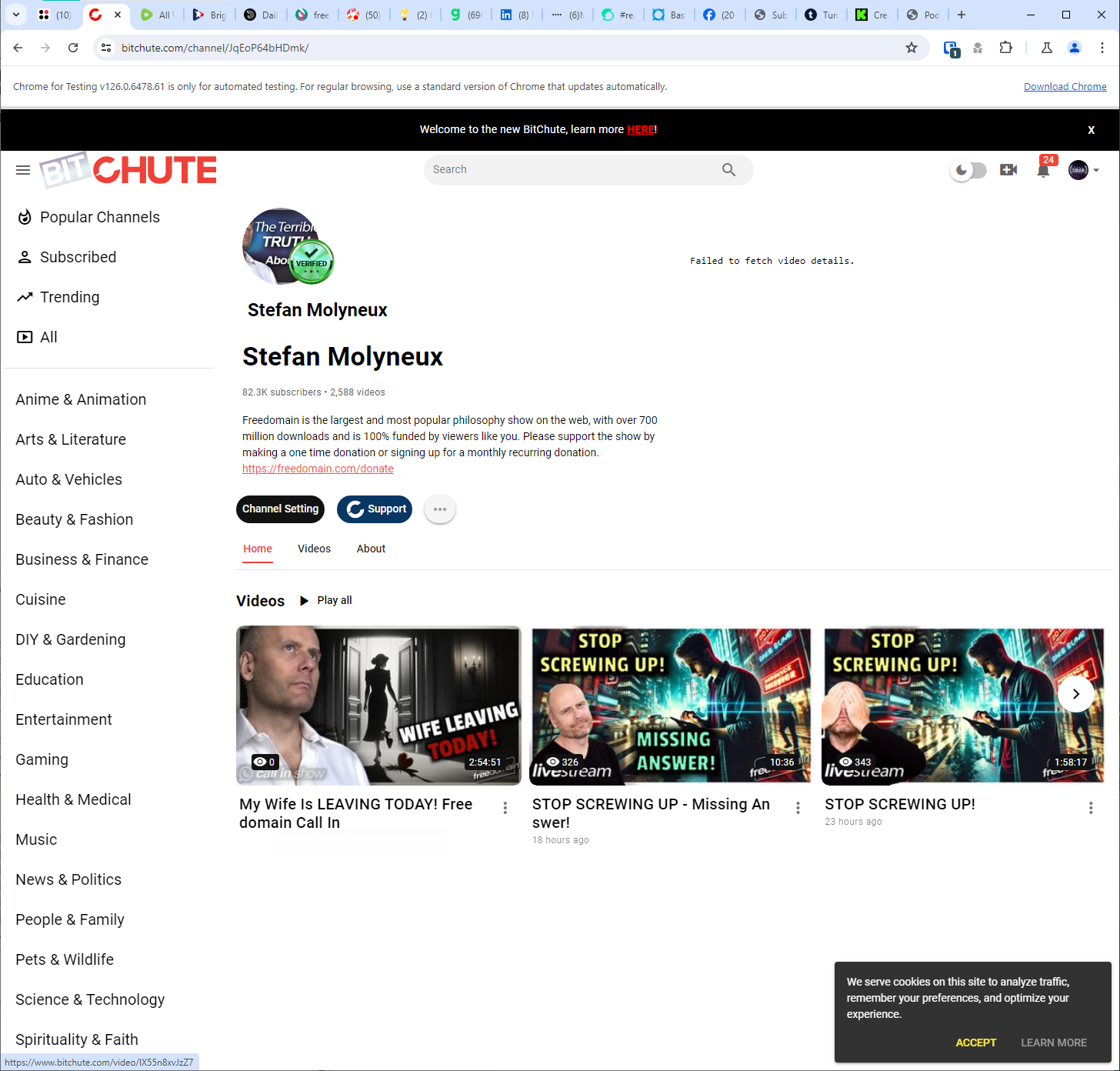The image size is (1120, 1071).
Task: Open 'My Wife Is LEAVING TODAY!' title link
Action: [356, 813]
